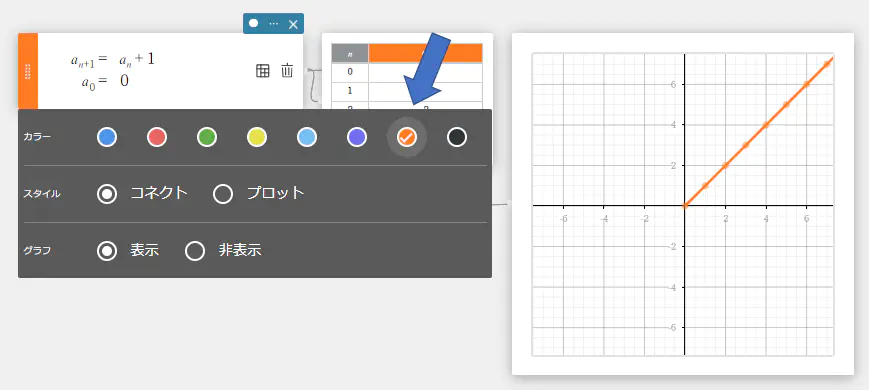The image size is (869, 390).
Task: Delete the sequence with the trash icon
Action: point(287,71)
